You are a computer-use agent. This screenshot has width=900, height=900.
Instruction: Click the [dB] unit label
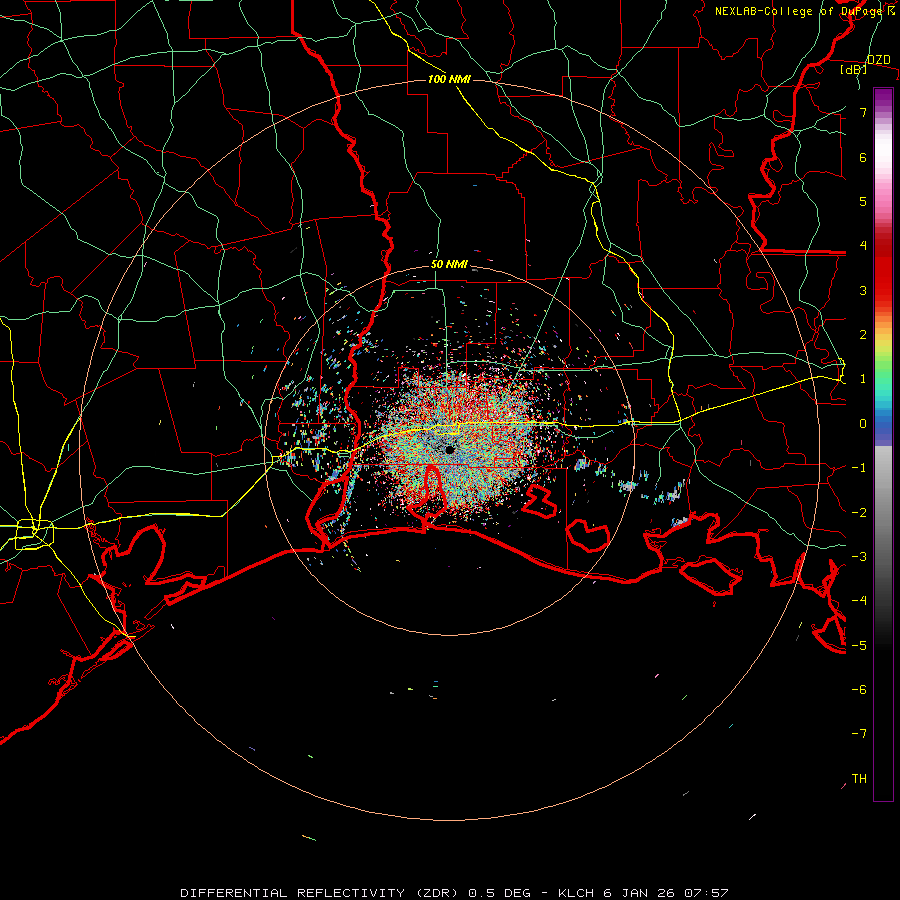[854, 69]
